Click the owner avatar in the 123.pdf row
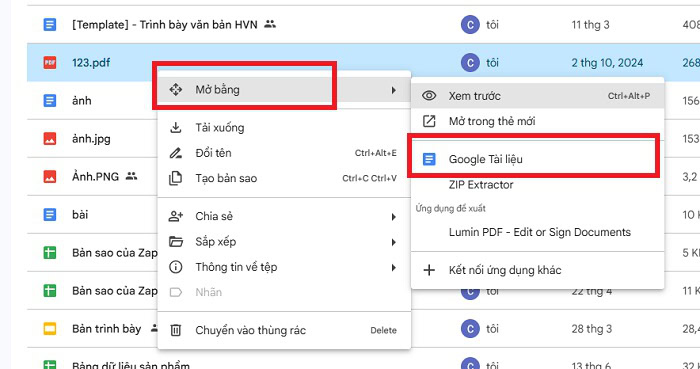This screenshot has height=369, width=700. (470, 62)
